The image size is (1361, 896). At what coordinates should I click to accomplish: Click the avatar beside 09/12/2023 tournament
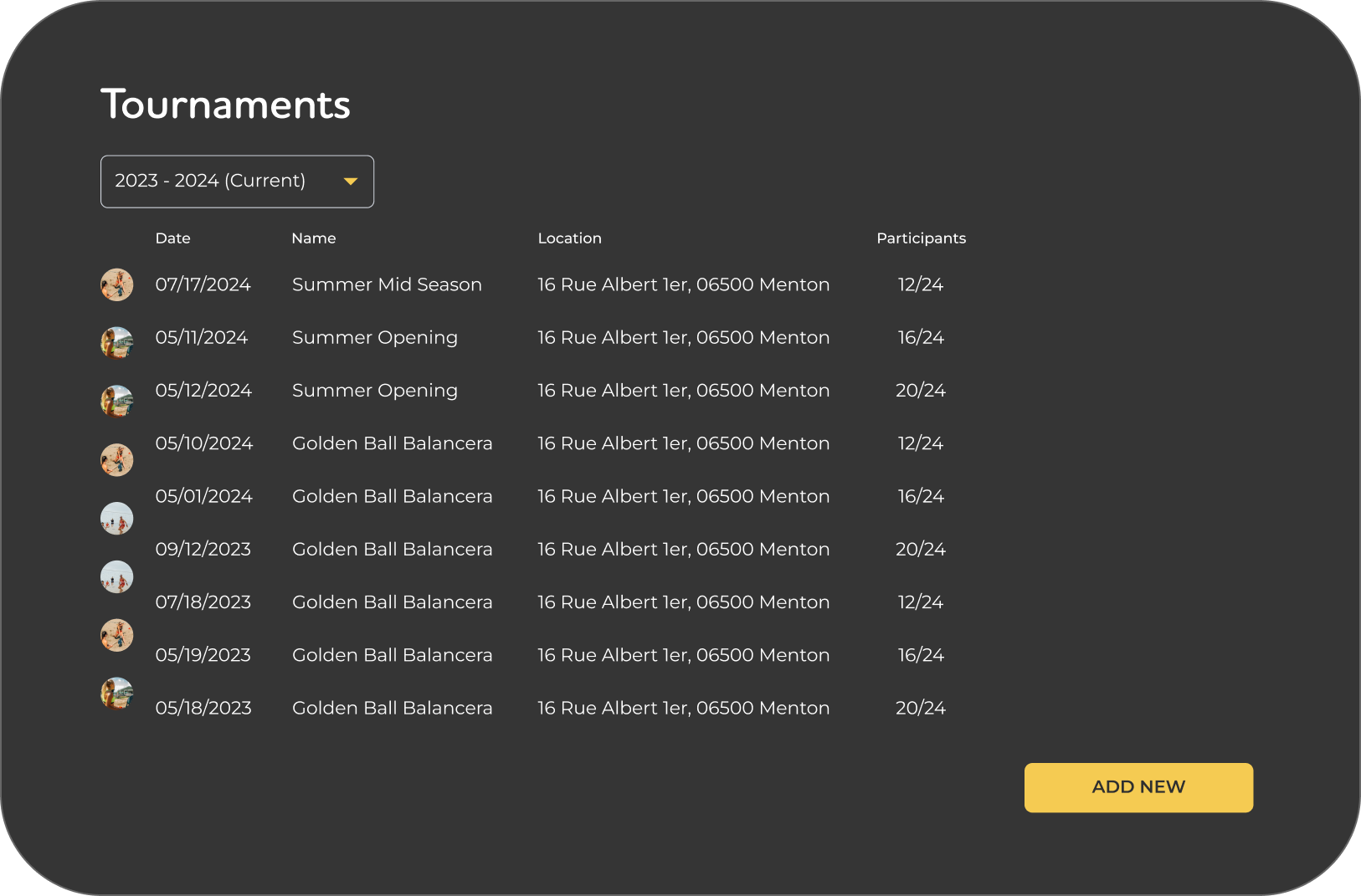click(117, 576)
